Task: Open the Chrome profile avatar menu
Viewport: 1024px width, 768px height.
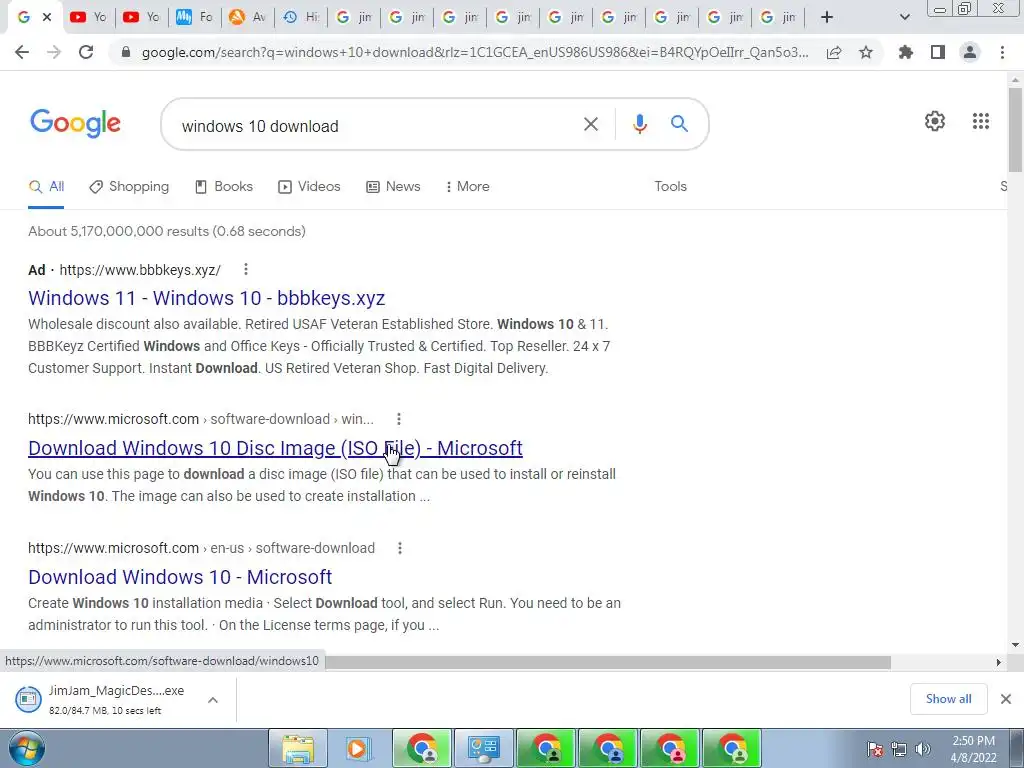Action: (970, 52)
